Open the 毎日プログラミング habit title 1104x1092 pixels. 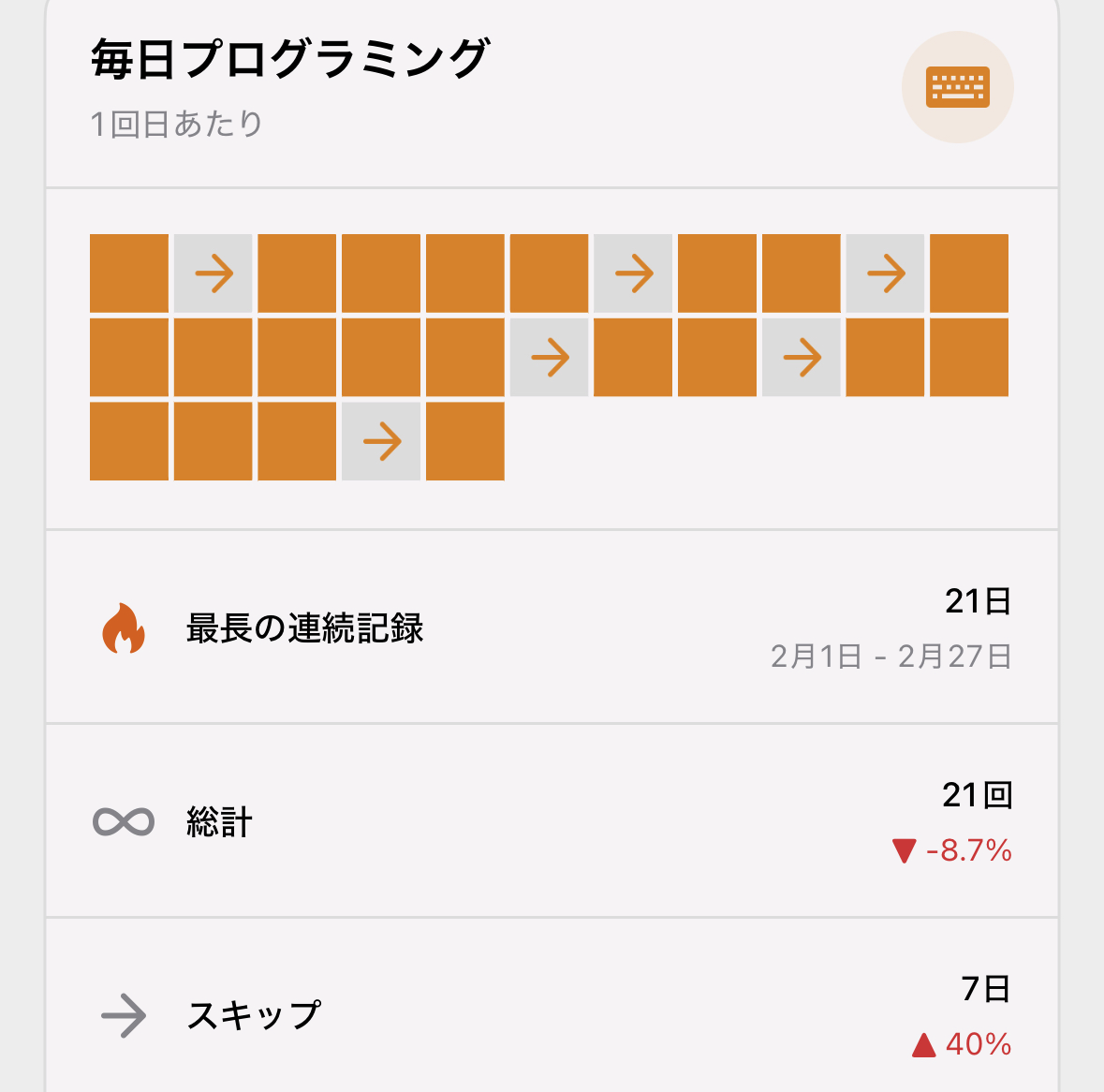289,59
